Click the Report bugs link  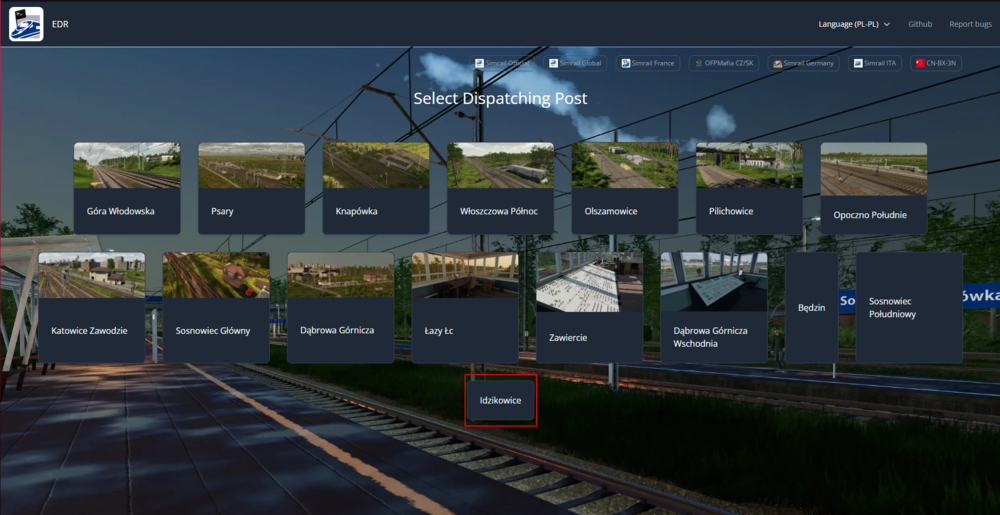pos(969,24)
